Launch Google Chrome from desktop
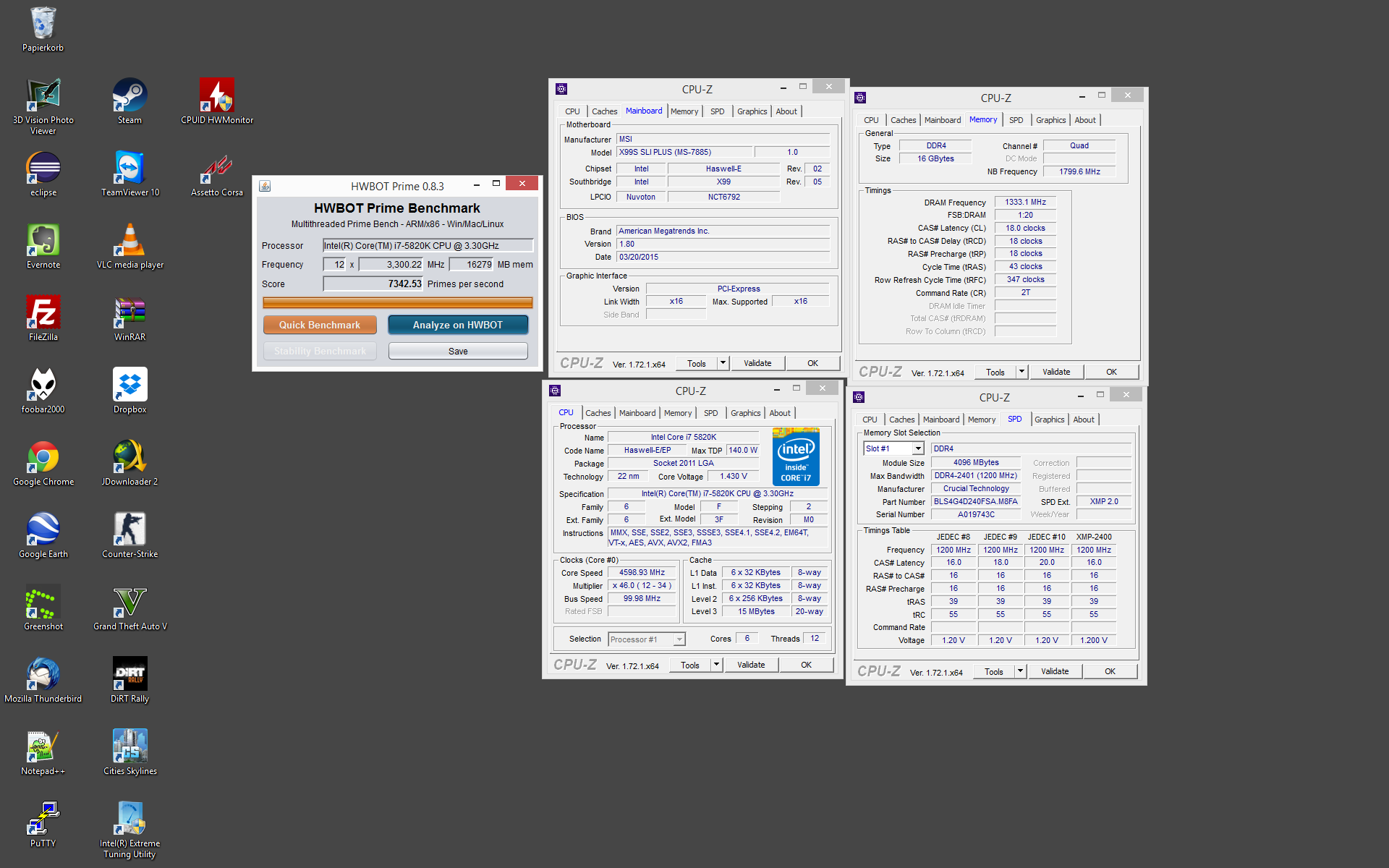Screen dimensions: 1389x868 pos(43,463)
